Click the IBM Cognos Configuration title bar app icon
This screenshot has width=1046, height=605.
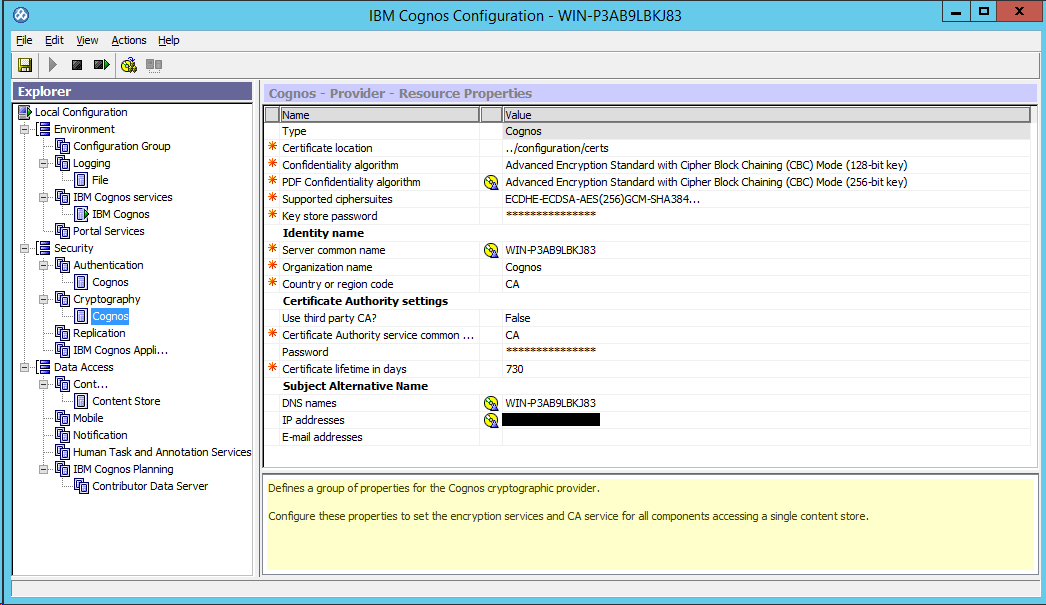point(21,15)
